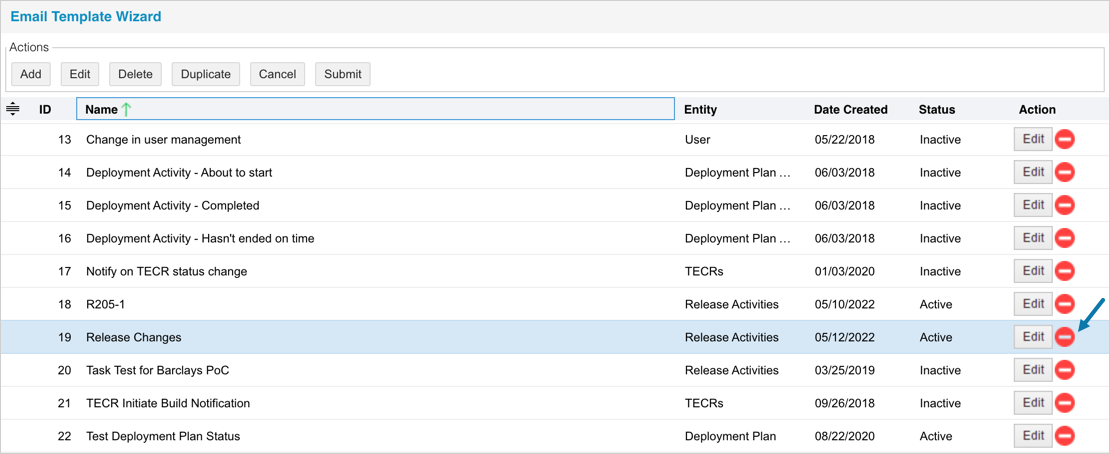This screenshot has height=454, width=1110.
Task: Open the column settings icon beside ID header
Action: coord(13,109)
